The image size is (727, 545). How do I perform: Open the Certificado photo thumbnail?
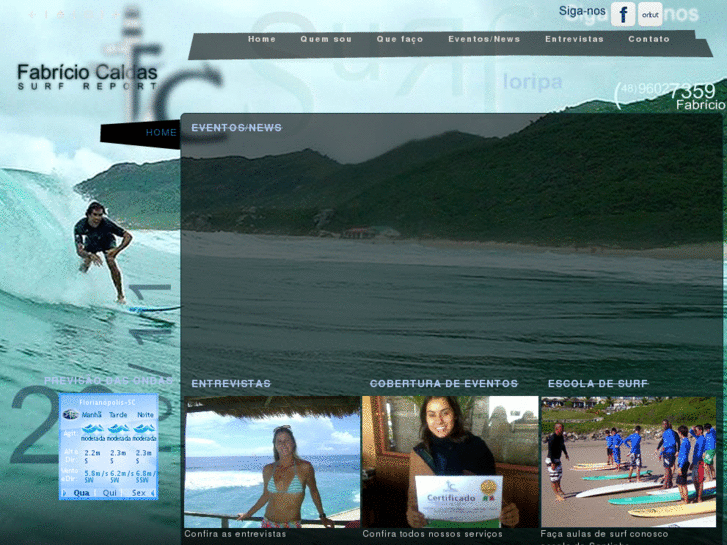coord(450,462)
